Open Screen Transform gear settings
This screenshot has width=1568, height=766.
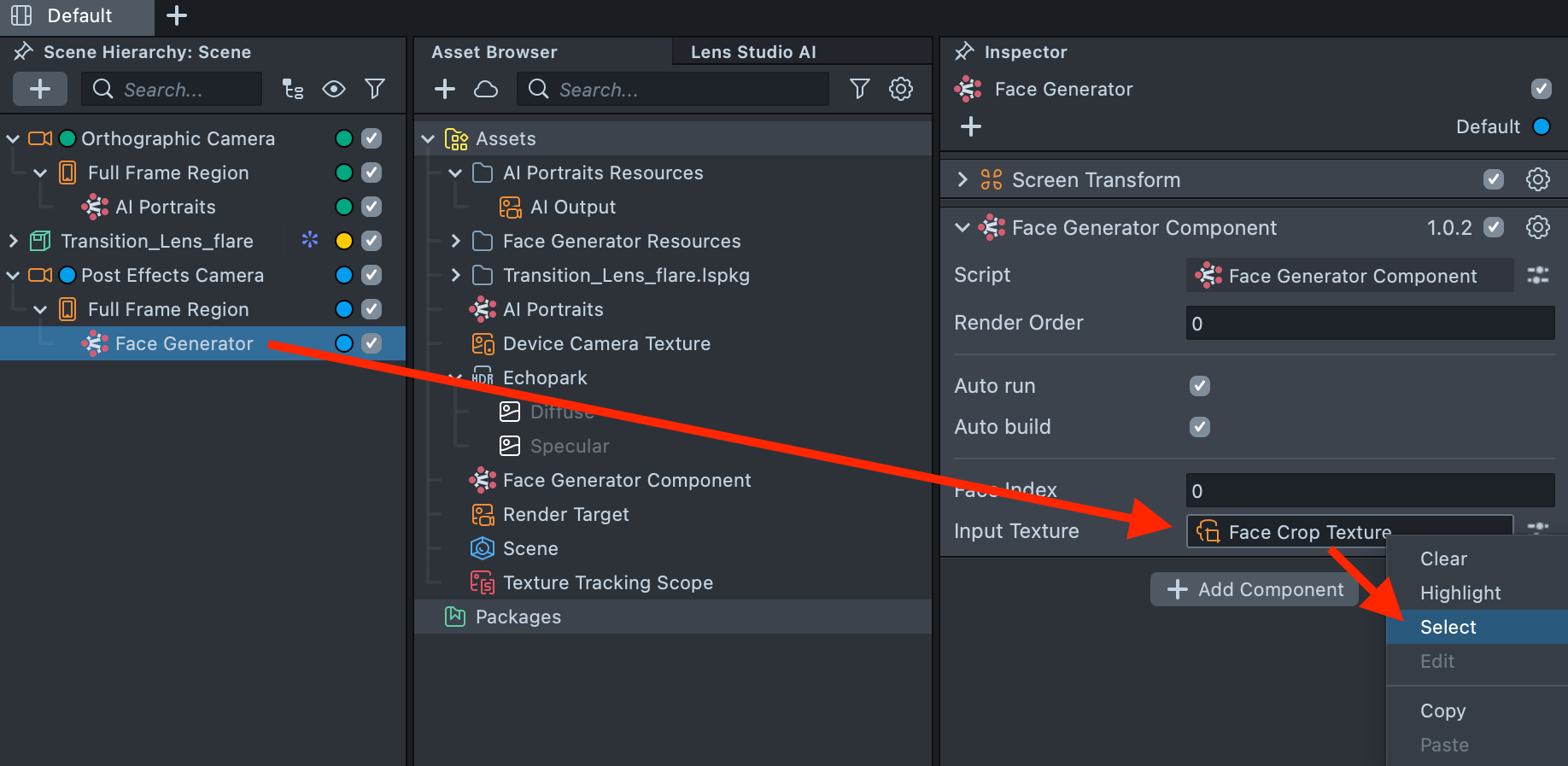pyautogui.click(x=1537, y=179)
